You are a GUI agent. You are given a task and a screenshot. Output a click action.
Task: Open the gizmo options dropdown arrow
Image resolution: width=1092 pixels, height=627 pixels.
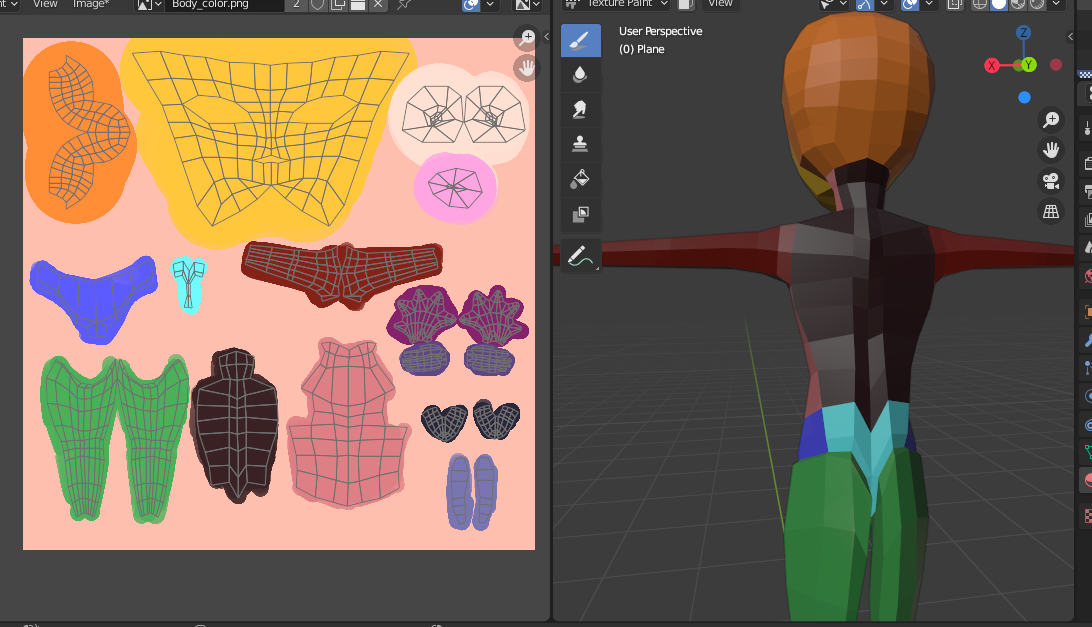coord(884,4)
